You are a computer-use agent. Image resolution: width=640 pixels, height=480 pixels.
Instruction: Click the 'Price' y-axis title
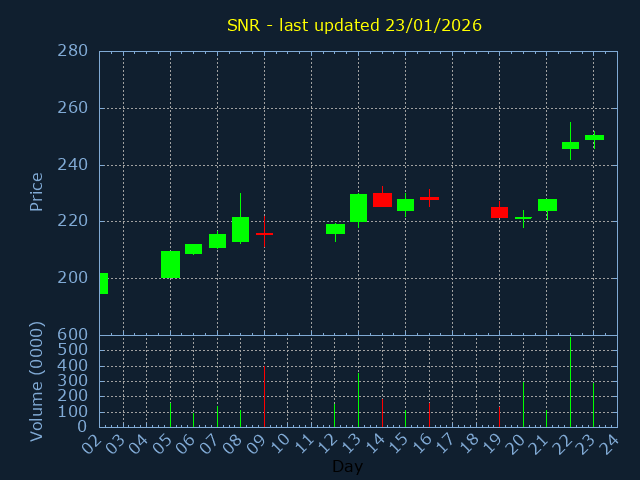[x=37, y=191]
